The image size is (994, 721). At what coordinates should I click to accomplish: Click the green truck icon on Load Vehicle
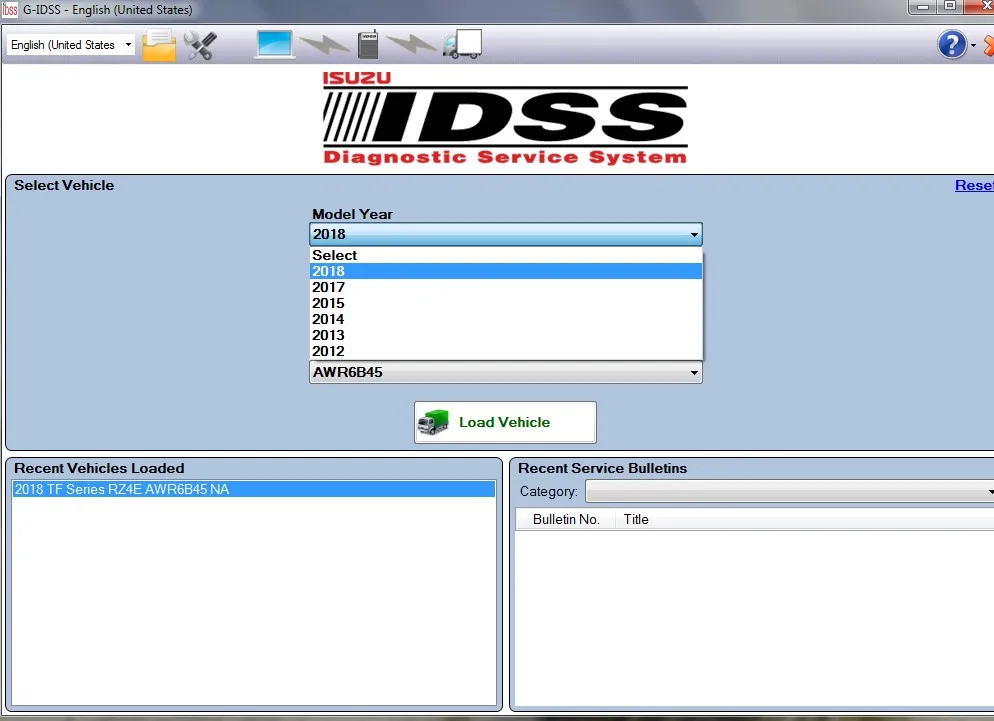click(x=434, y=422)
